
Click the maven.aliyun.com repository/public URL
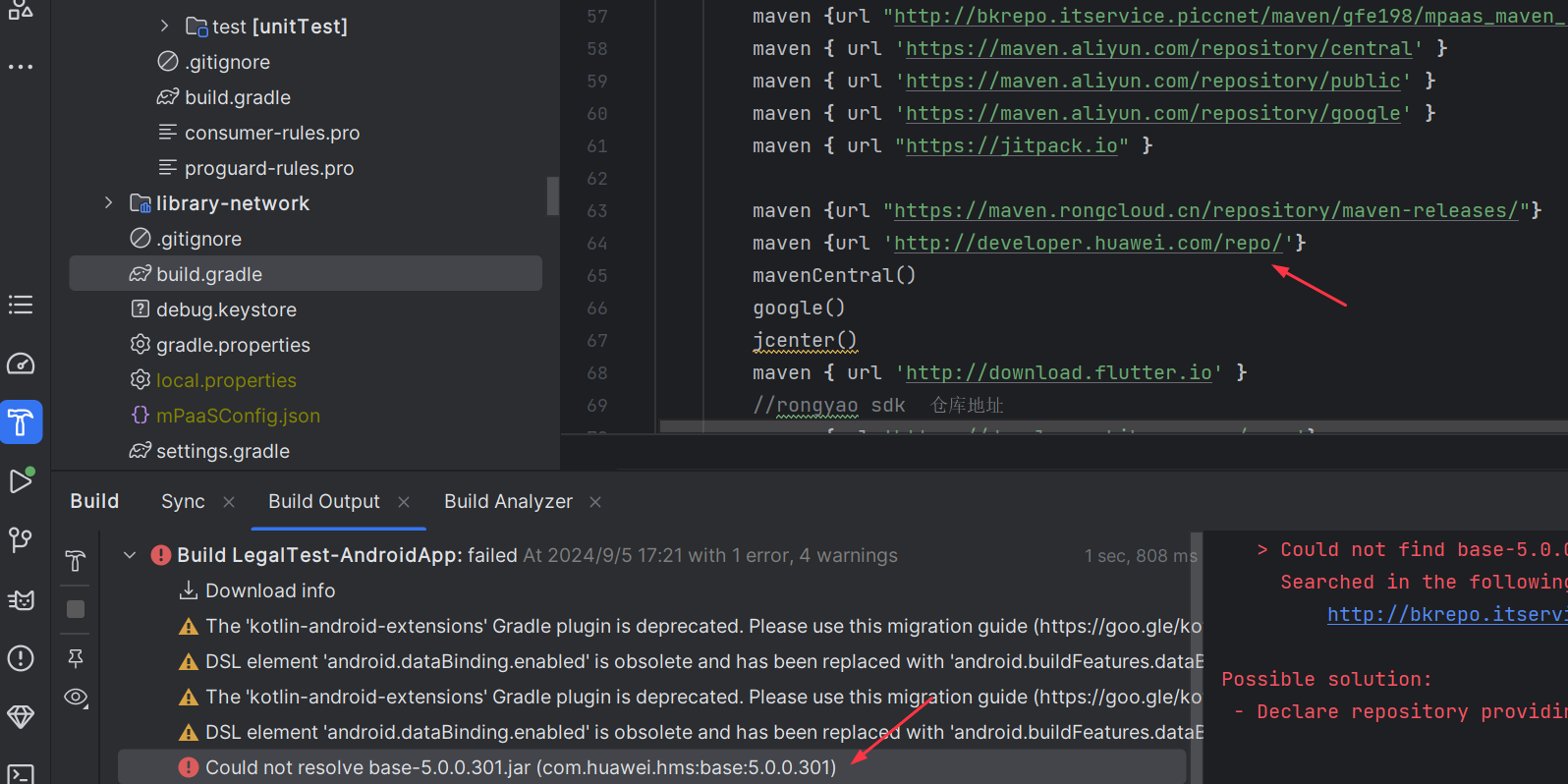[1153, 81]
